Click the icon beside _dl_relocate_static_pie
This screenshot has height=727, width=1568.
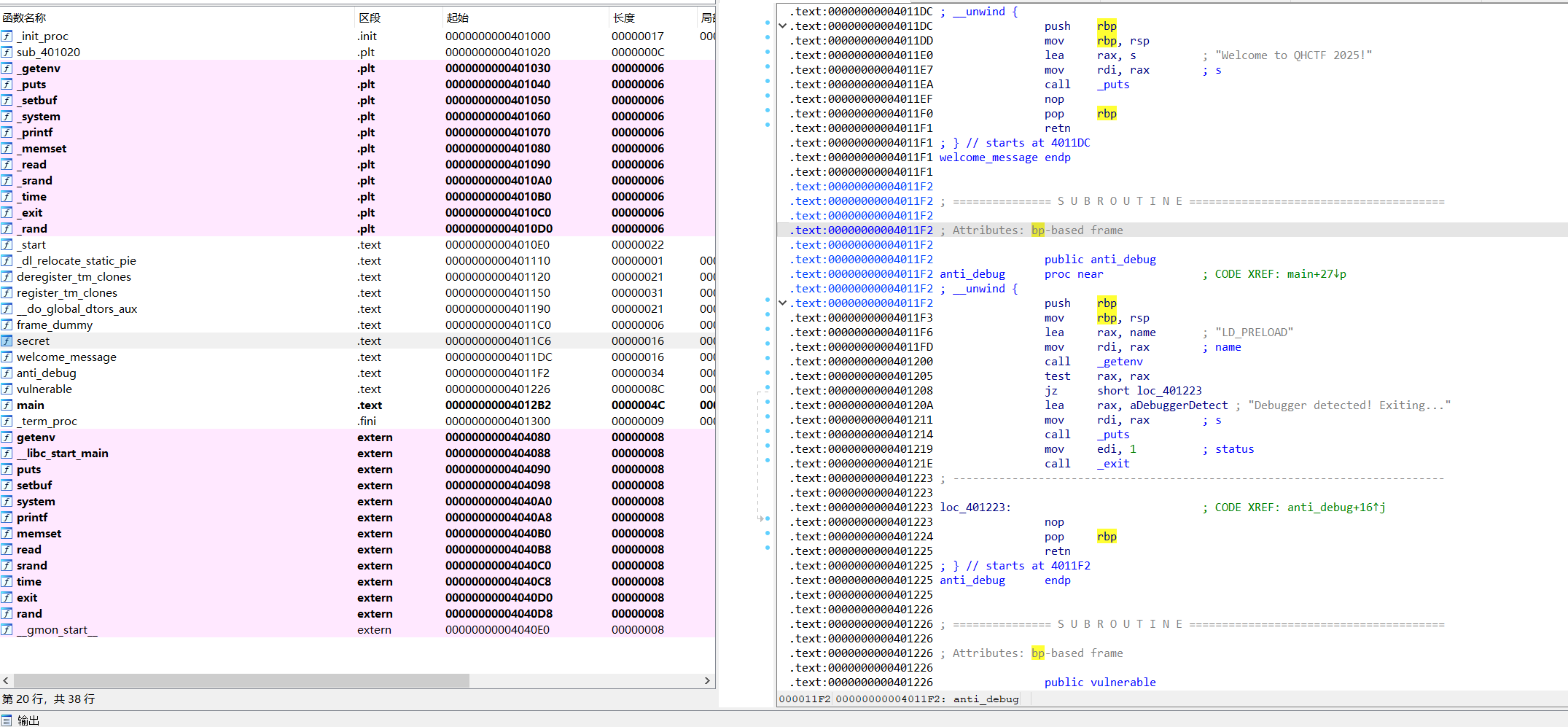point(7,260)
